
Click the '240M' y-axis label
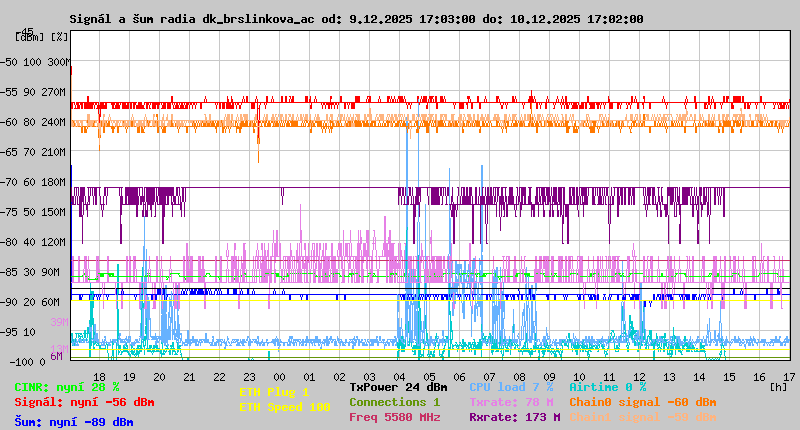coord(55,122)
